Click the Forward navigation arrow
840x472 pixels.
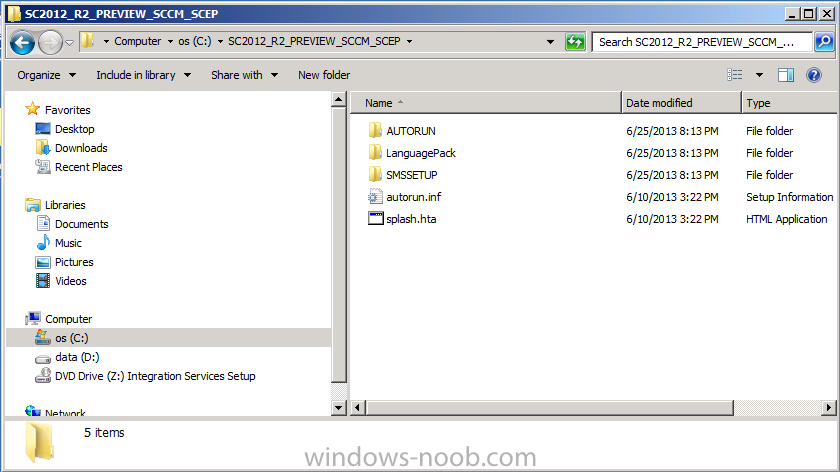[x=50, y=42]
